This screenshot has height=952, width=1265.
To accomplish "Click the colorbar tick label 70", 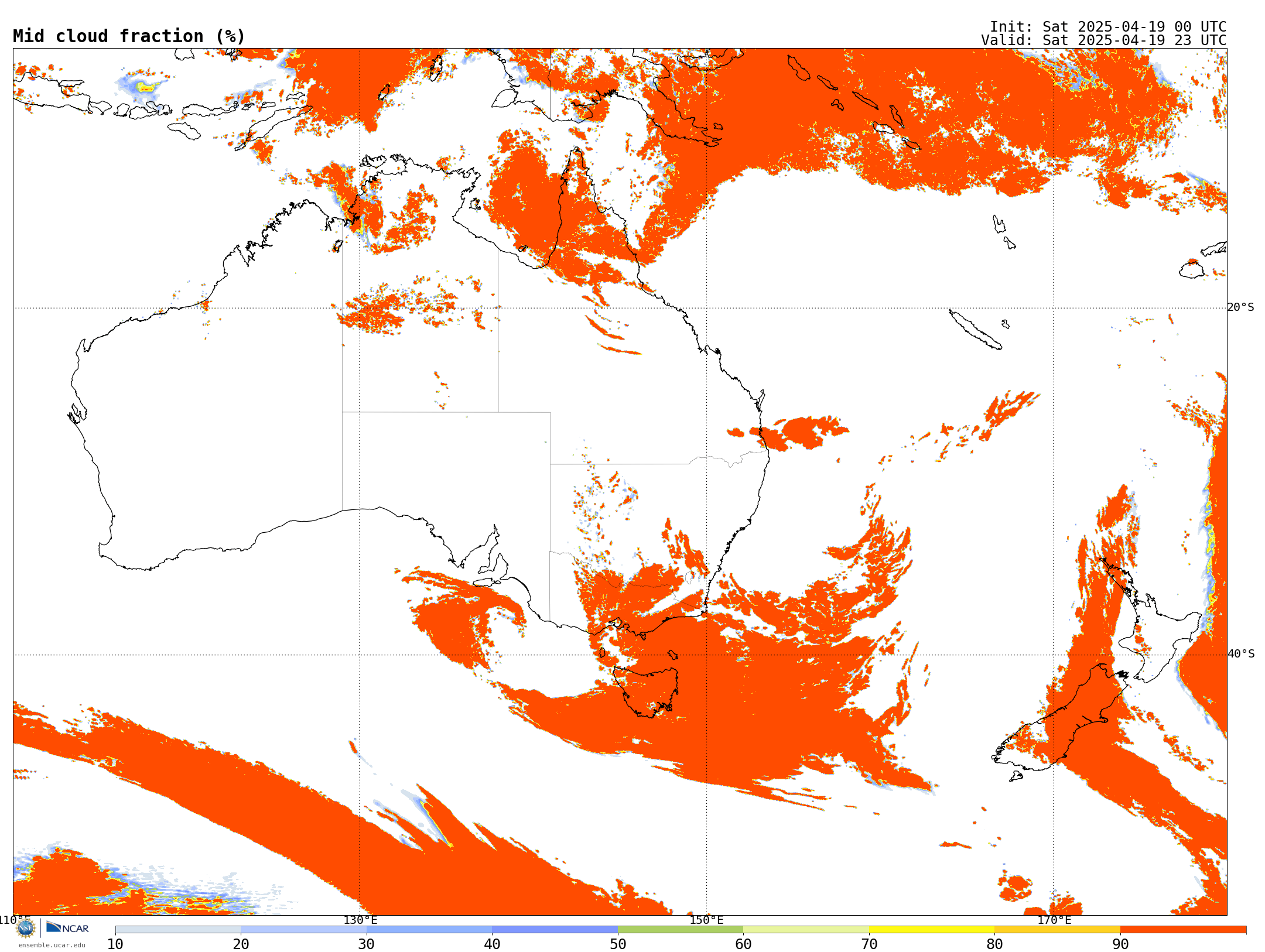I will coord(869,944).
